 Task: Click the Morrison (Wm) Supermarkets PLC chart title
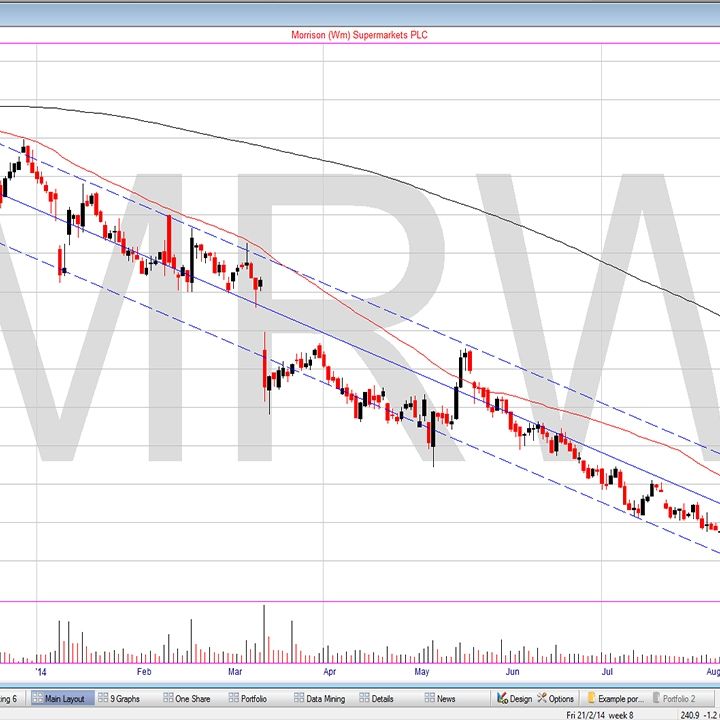pos(359,35)
